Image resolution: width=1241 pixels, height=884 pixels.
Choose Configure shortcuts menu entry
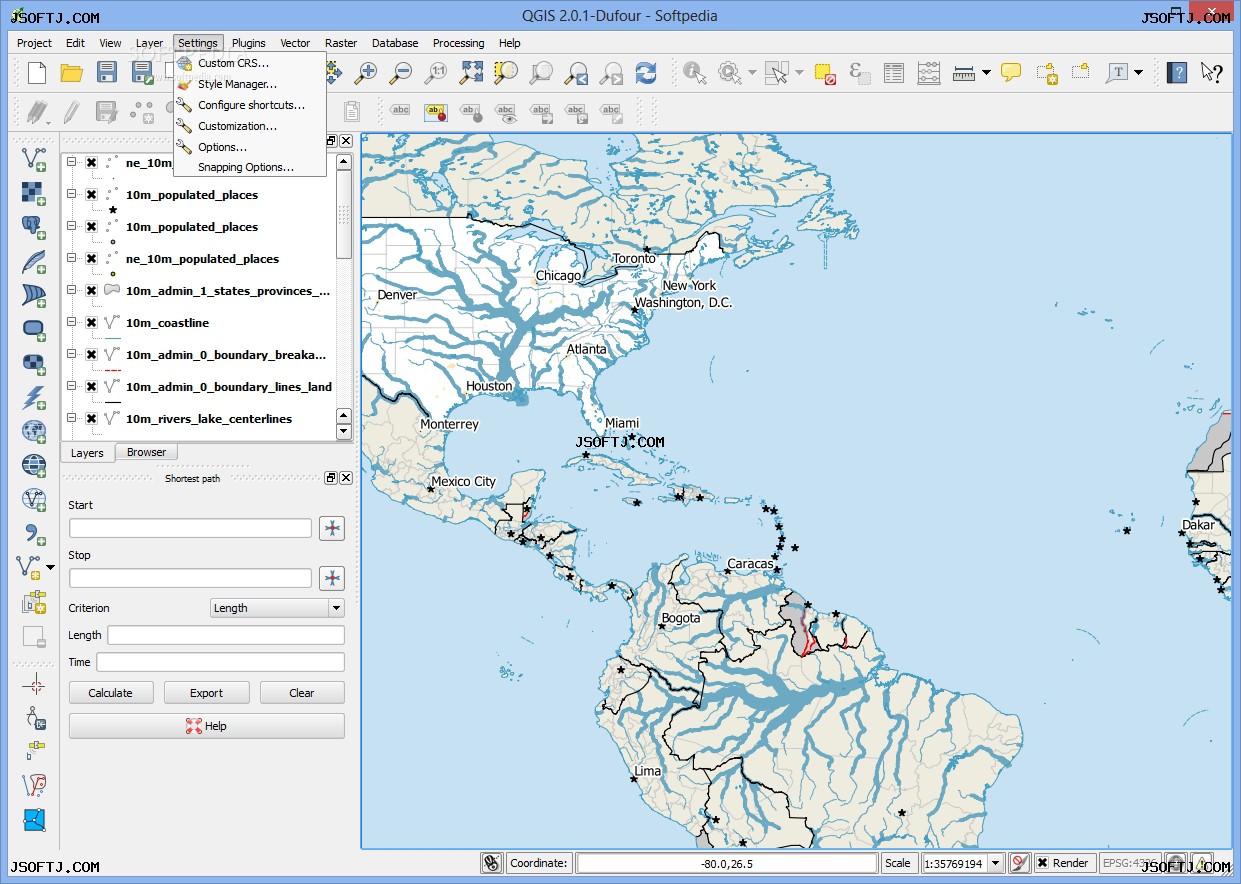(251, 105)
